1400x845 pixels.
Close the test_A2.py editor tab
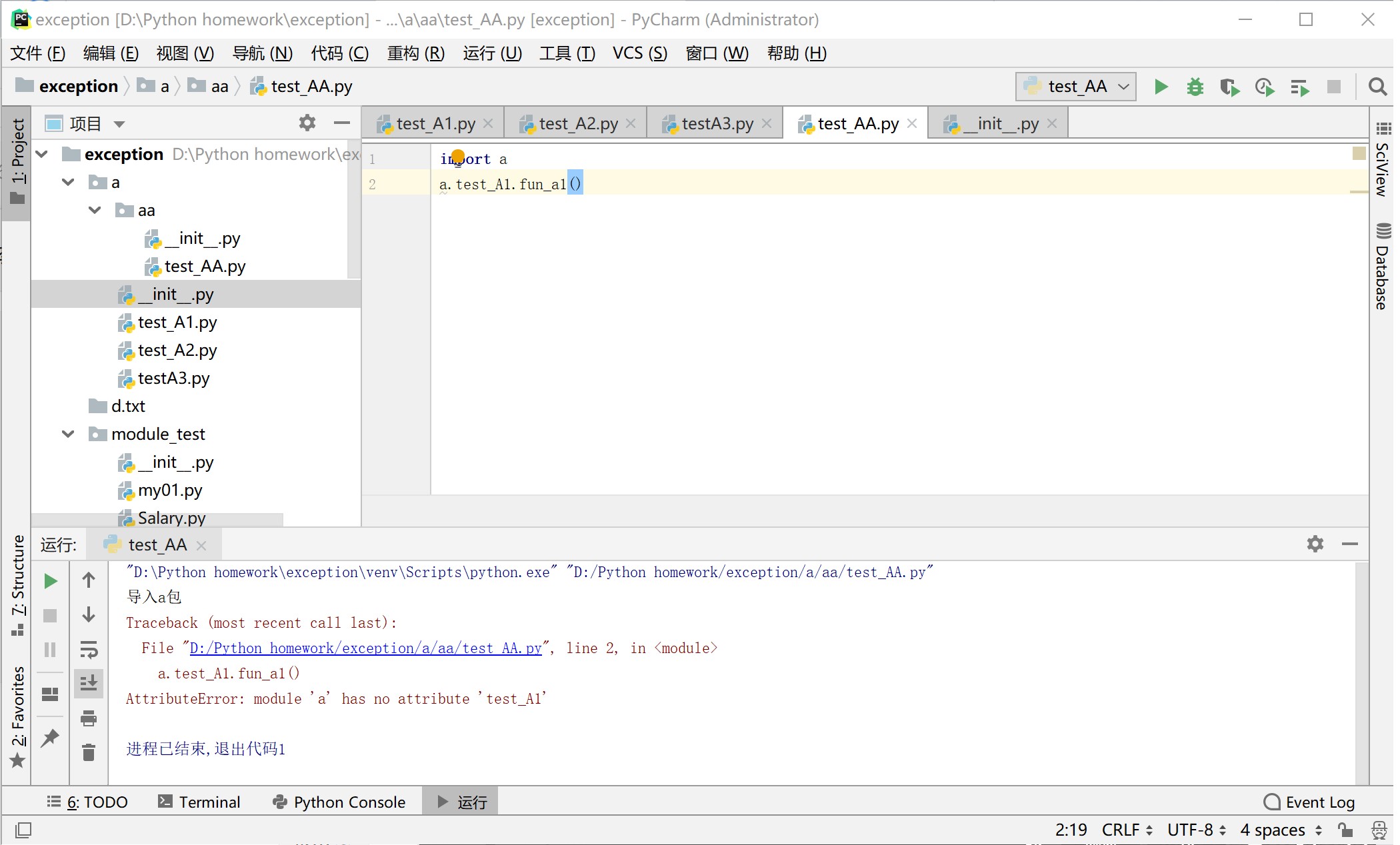[x=631, y=123]
